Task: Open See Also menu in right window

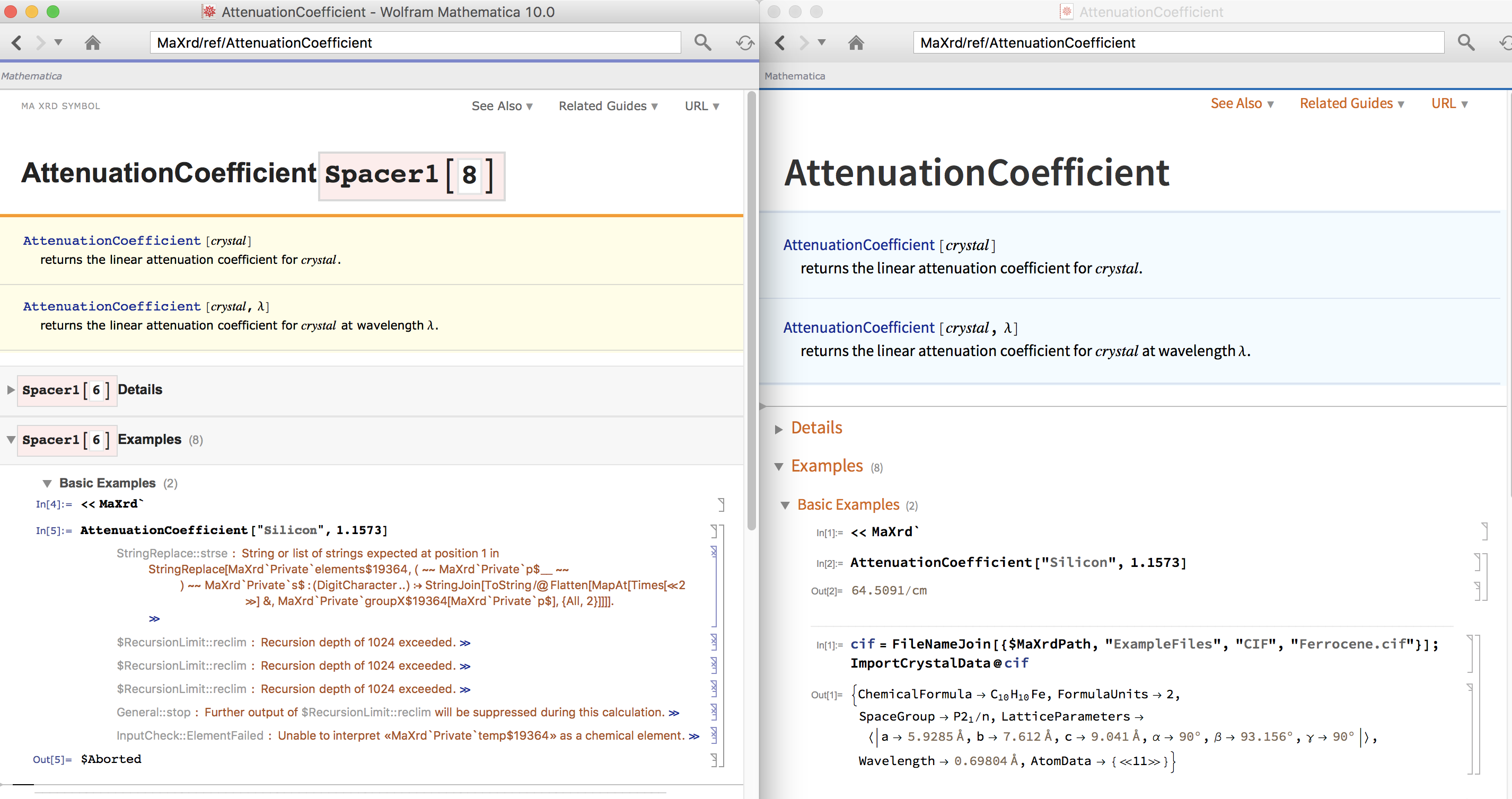Action: [1242, 104]
